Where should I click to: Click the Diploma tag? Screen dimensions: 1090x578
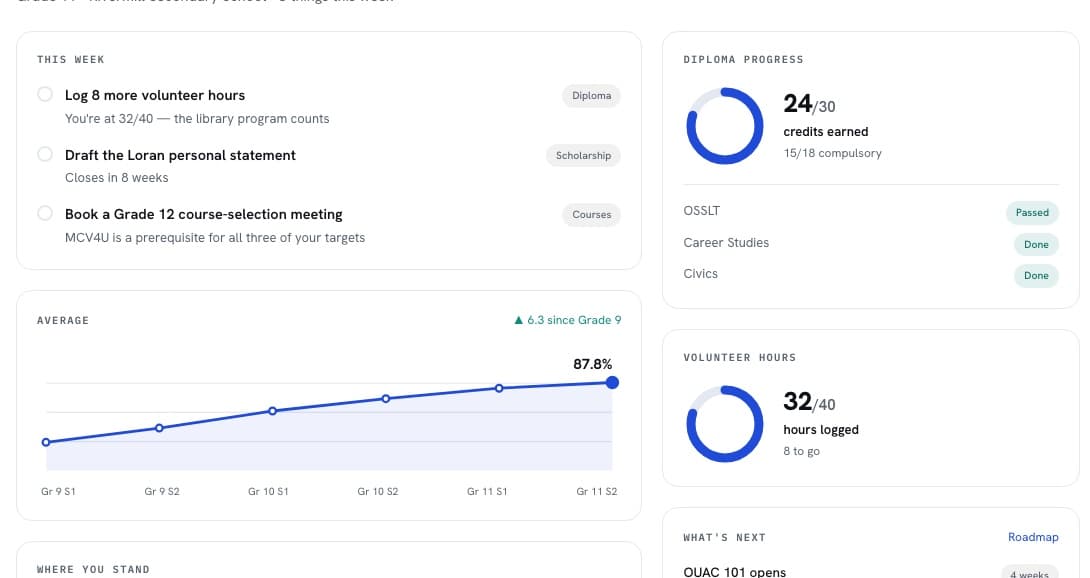coord(592,96)
